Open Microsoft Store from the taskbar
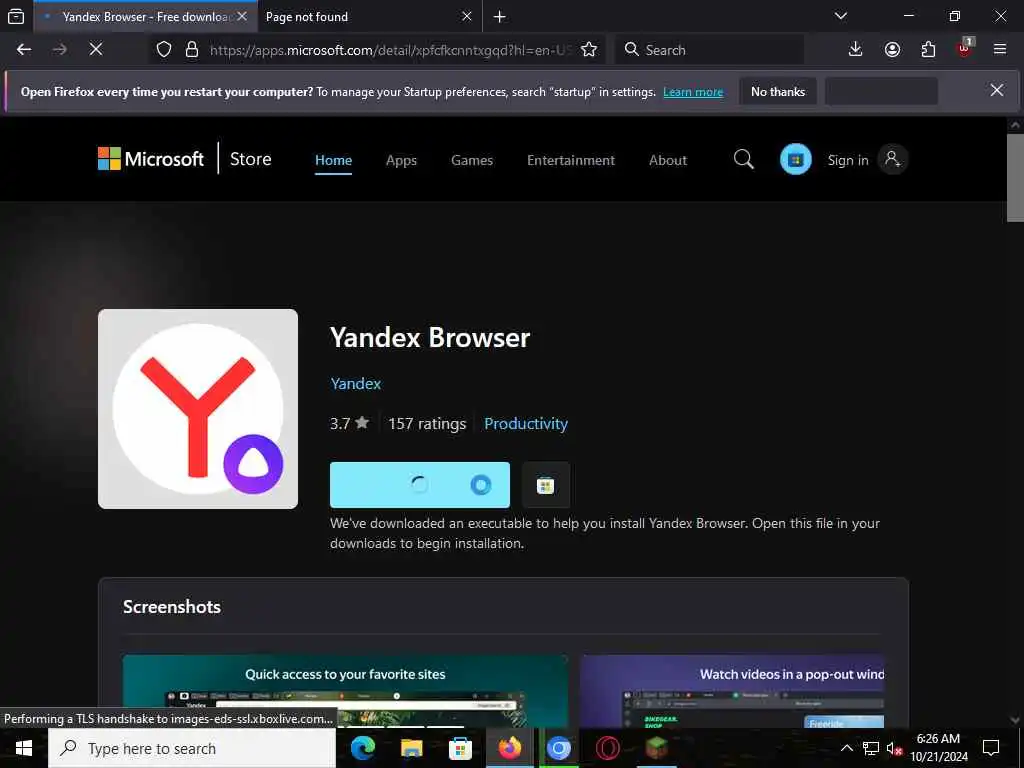The image size is (1024, 768). (460, 748)
